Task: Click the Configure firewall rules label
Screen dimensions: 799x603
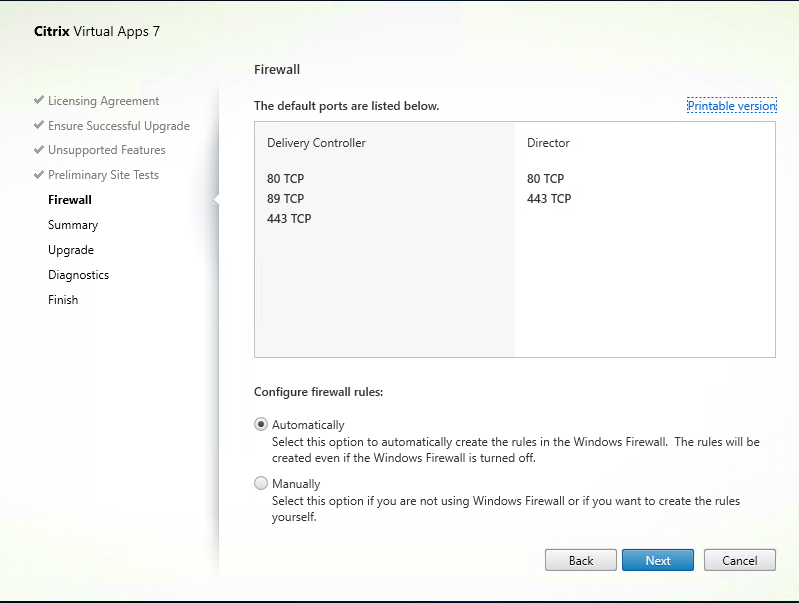Action: point(318,392)
